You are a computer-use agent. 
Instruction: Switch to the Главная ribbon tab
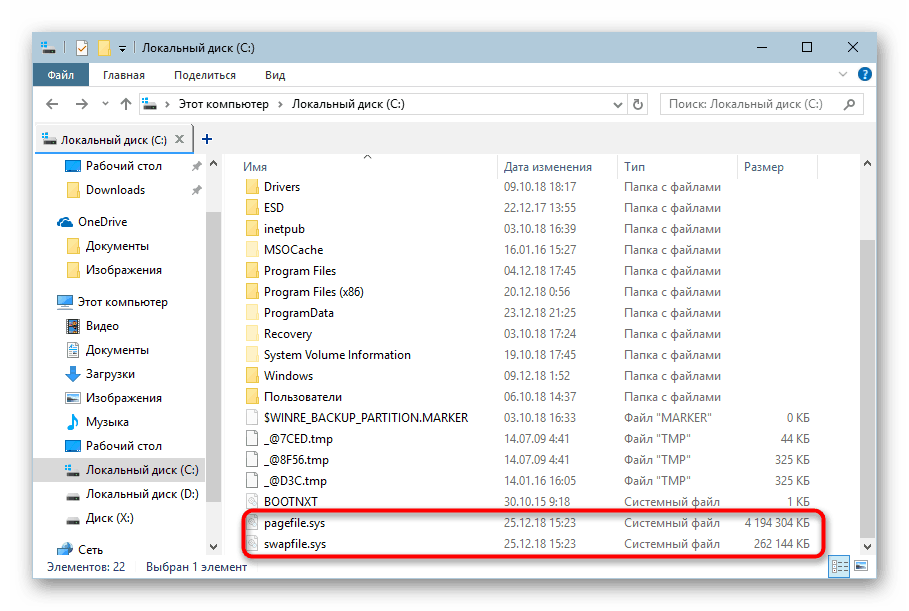(124, 75)
